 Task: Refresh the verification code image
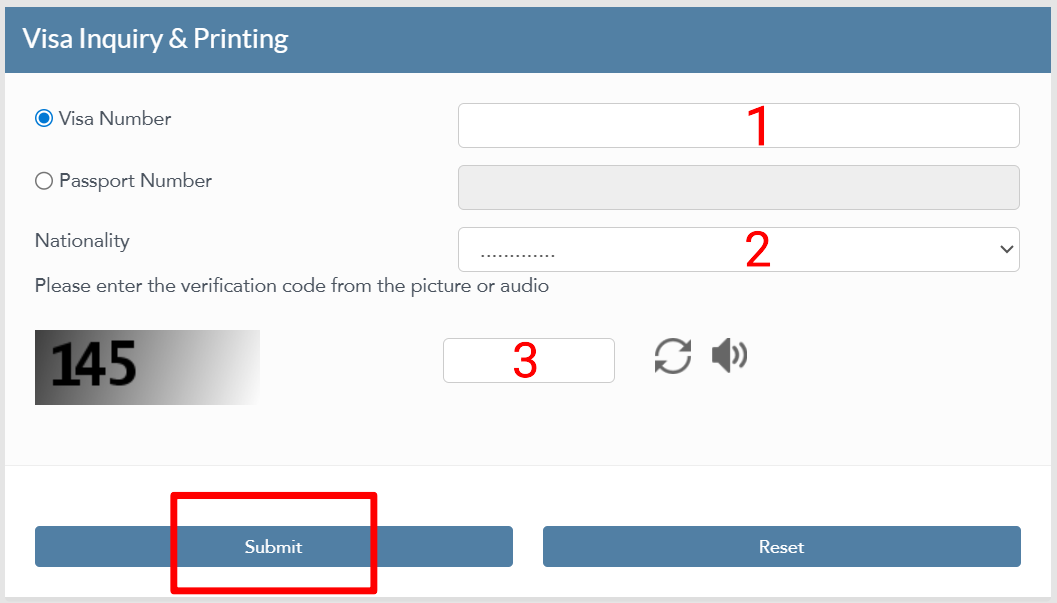[673, 356]
